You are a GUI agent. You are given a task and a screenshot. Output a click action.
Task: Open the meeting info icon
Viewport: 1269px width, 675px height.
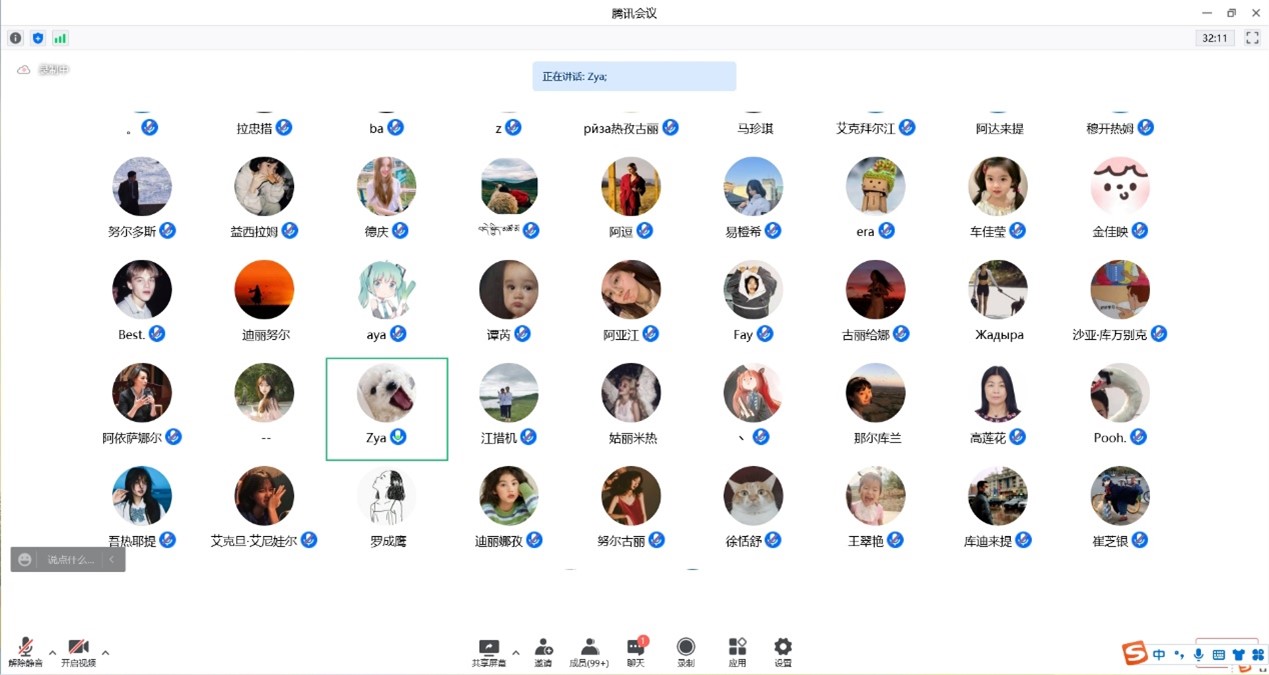tap(15, 38)
